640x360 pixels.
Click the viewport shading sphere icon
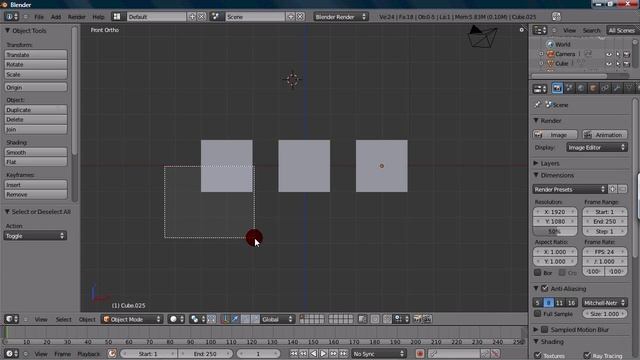click(177, 319)
